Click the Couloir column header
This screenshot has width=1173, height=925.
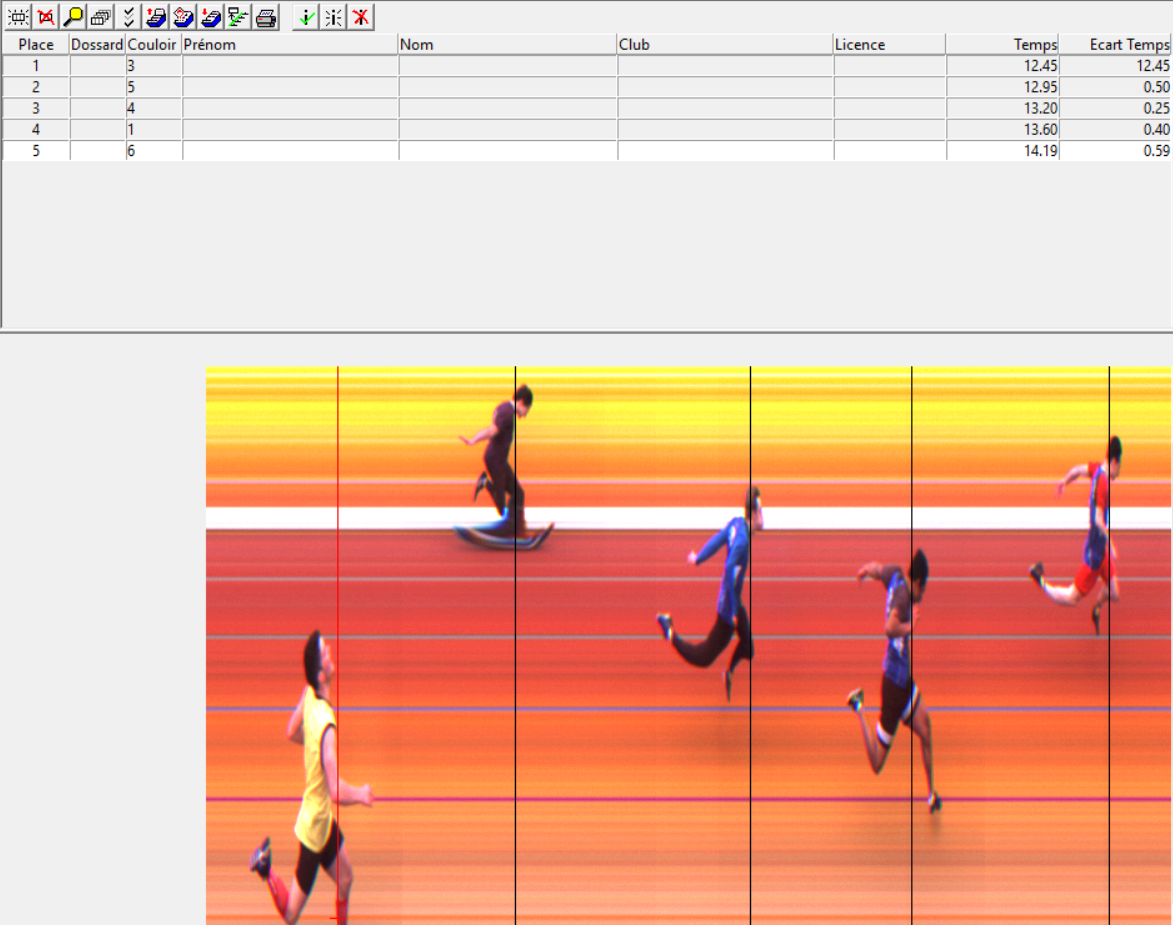[x=153, y=45]
